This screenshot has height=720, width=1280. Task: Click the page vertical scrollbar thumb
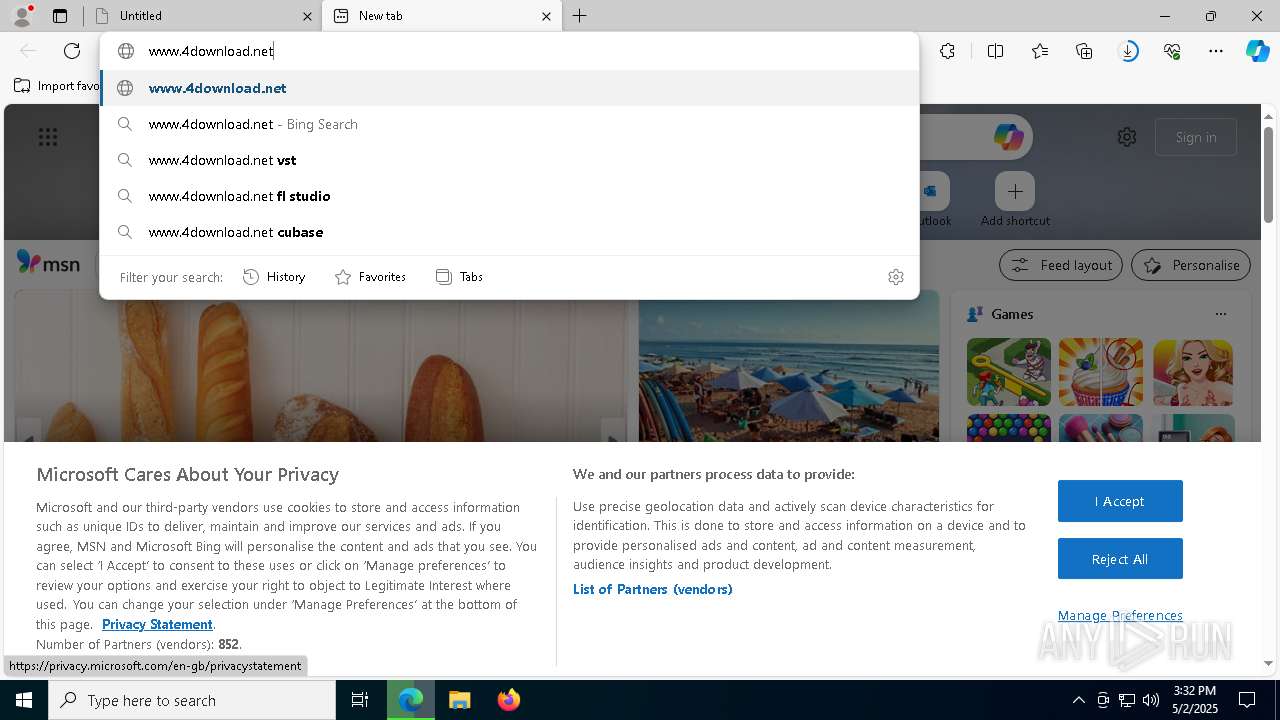1268,175
